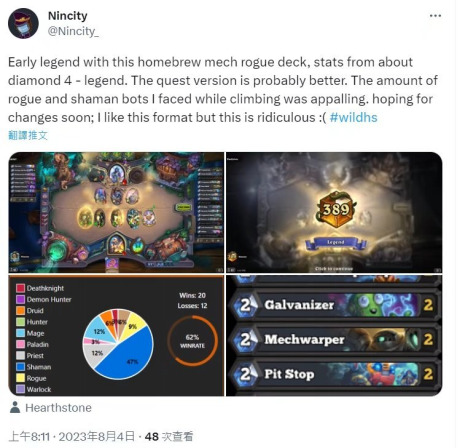The image size is (458, 448).
Task: Open the Hearthstone game board screenshot
Action: coord(116,212)
